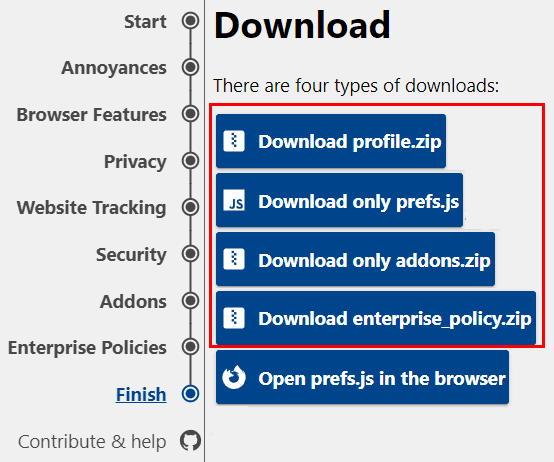Image resolution: width=554 pixels, height=462 pixels.
Task: Navigate to Enterprise Policies step
Action: pos(87,348)
